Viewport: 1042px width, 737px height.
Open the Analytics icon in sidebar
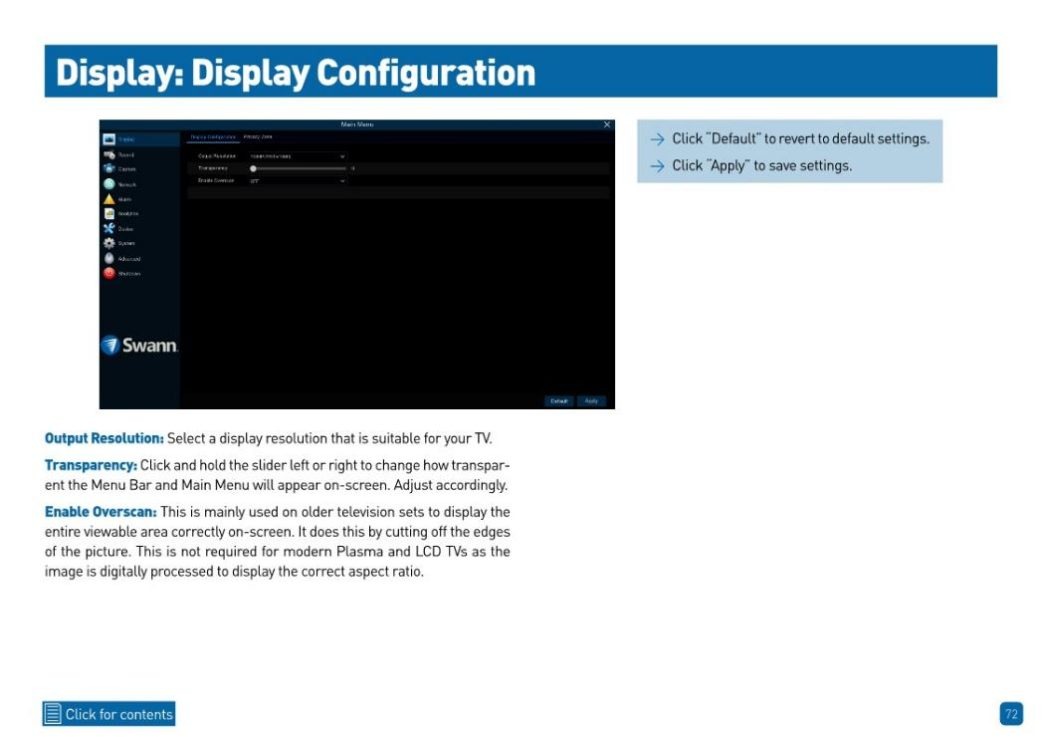[x=109, y=213]
